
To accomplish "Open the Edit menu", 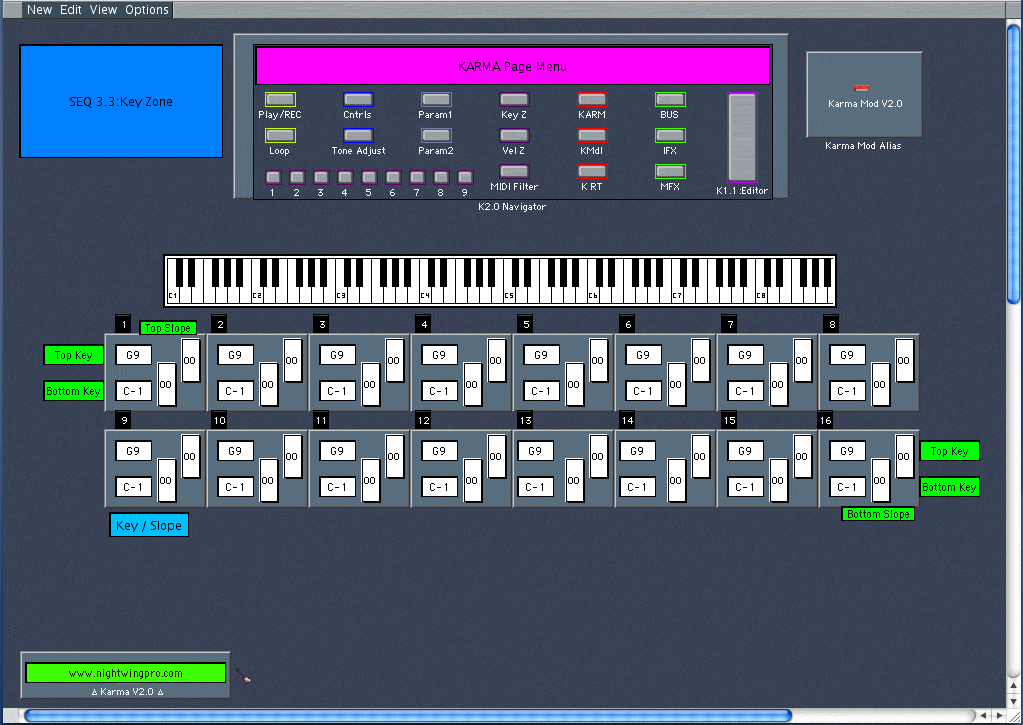I will (x=71, y=9).
